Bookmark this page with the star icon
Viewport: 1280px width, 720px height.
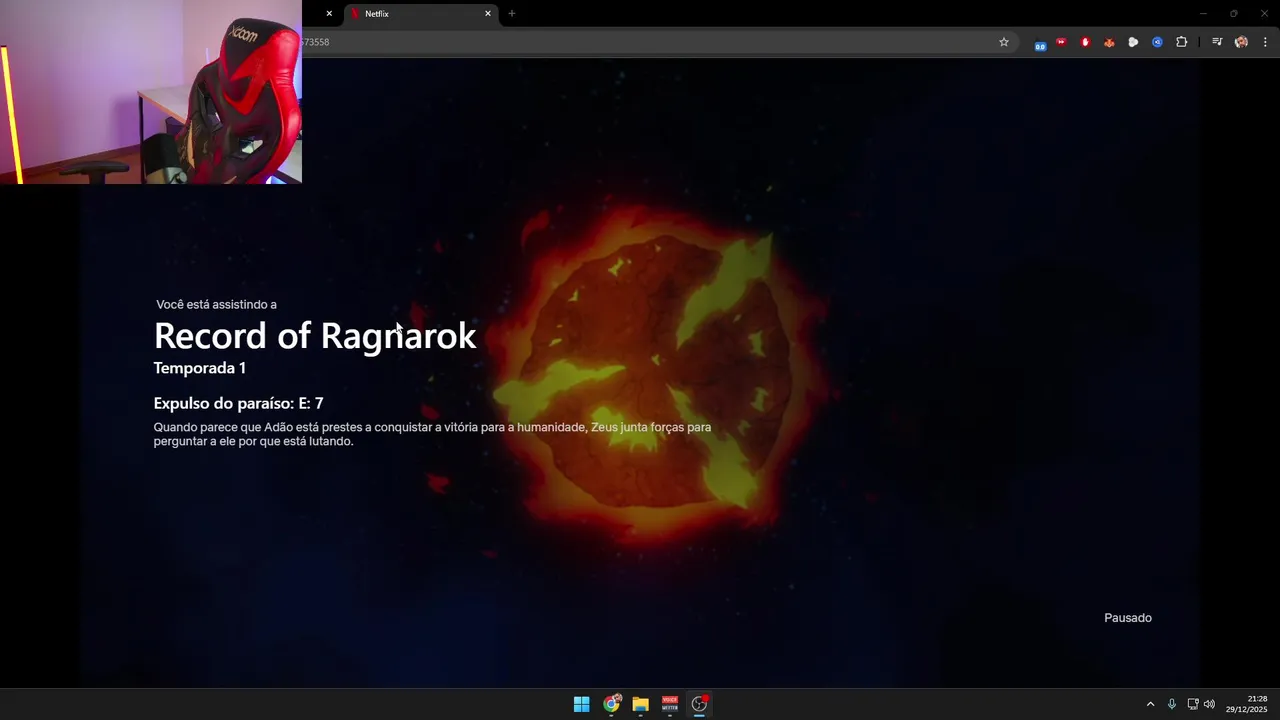tap(1004, 42)
